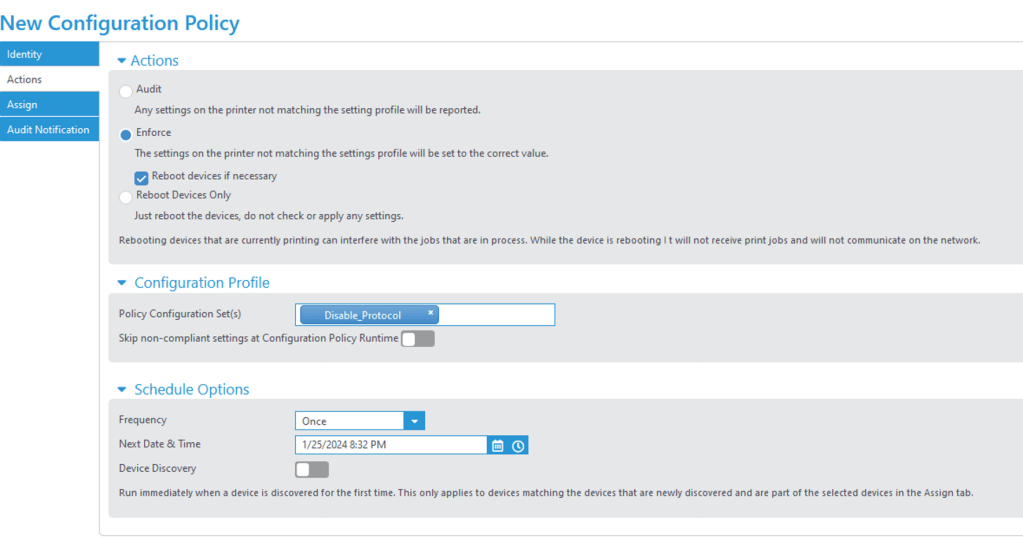Select the Audit radio button
Image resolution: width=1023 pixels, height=538 pixels.
point(126,91)
